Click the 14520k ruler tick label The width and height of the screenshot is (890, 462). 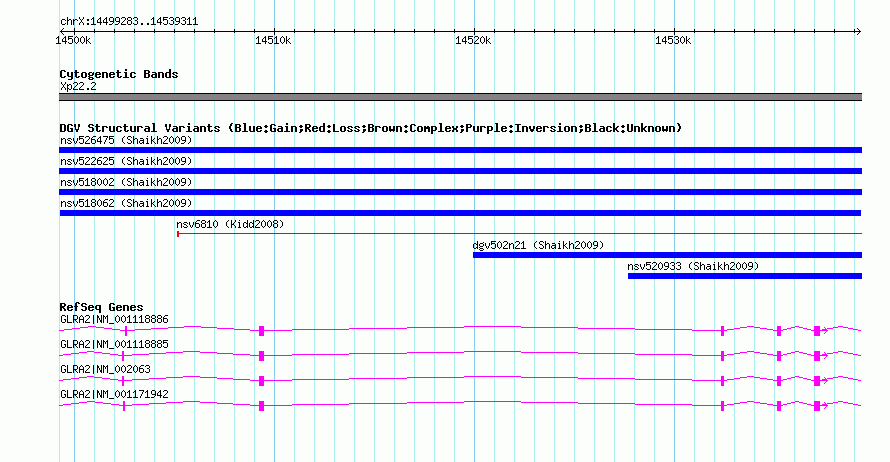coord(473,40)
